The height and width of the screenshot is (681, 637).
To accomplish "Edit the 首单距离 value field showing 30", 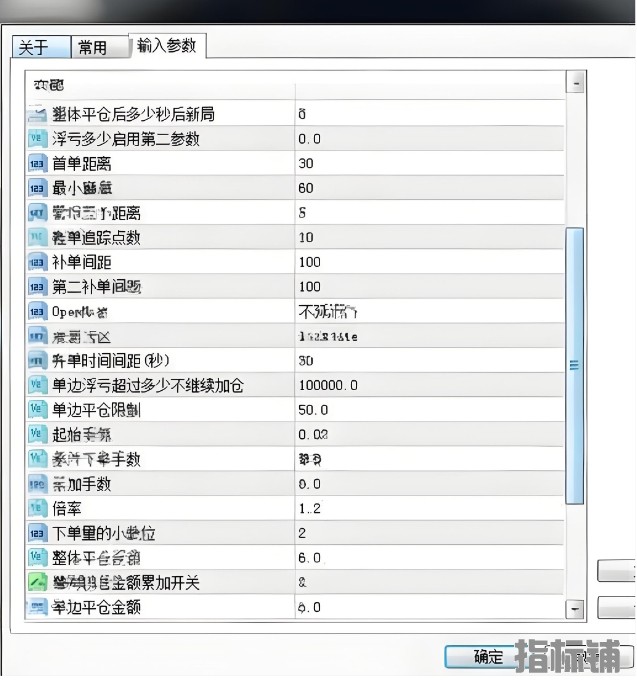I will [430, 164].
